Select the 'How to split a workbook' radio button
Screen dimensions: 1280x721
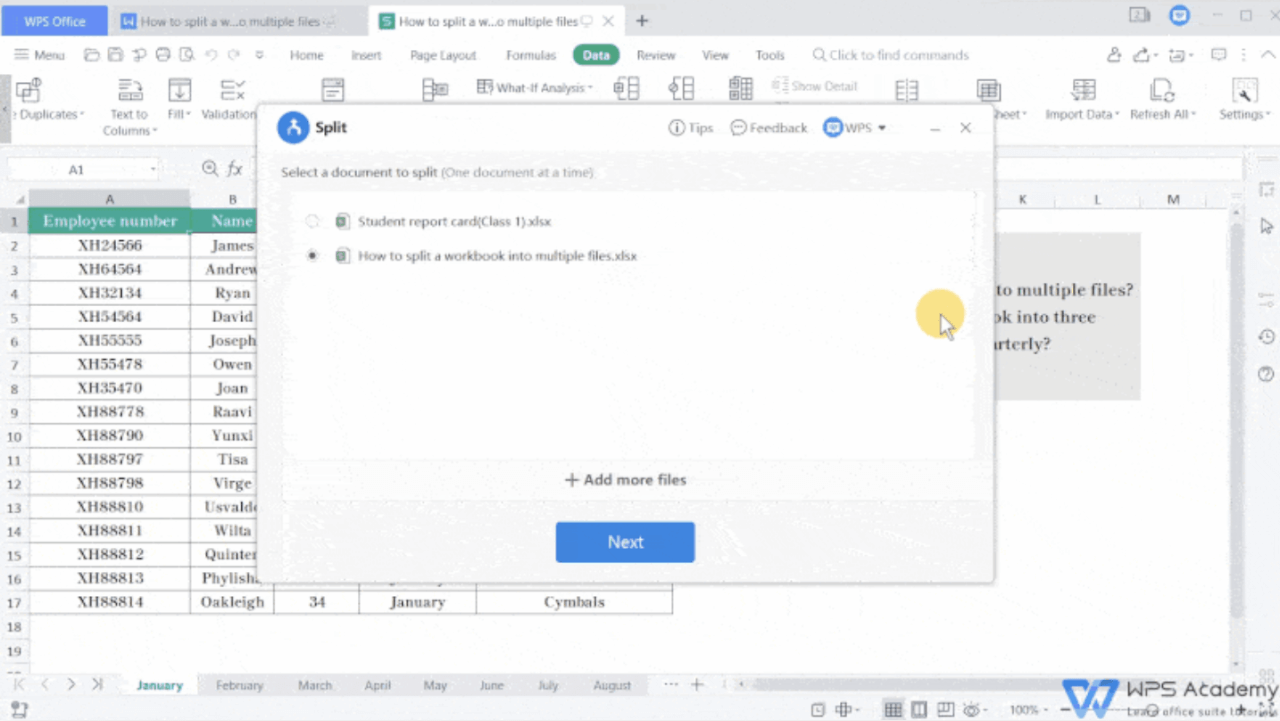tap(313, 256)
